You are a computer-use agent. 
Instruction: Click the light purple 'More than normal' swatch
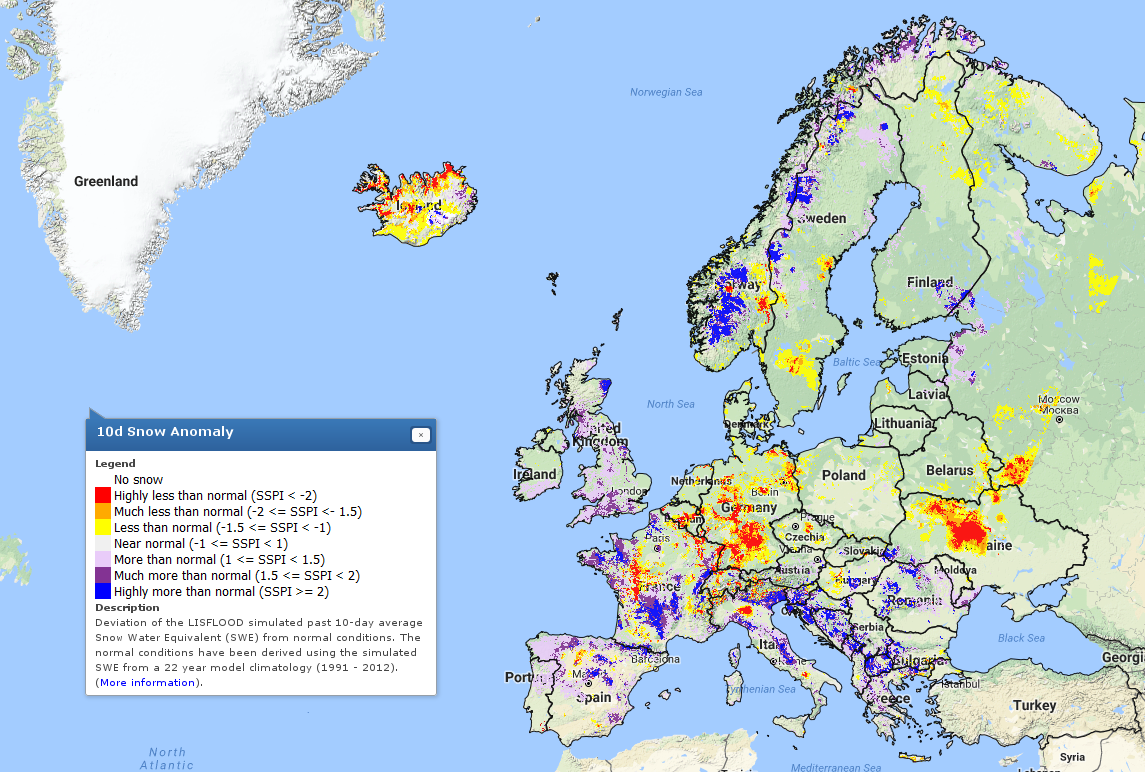click(x=102, y=559)
